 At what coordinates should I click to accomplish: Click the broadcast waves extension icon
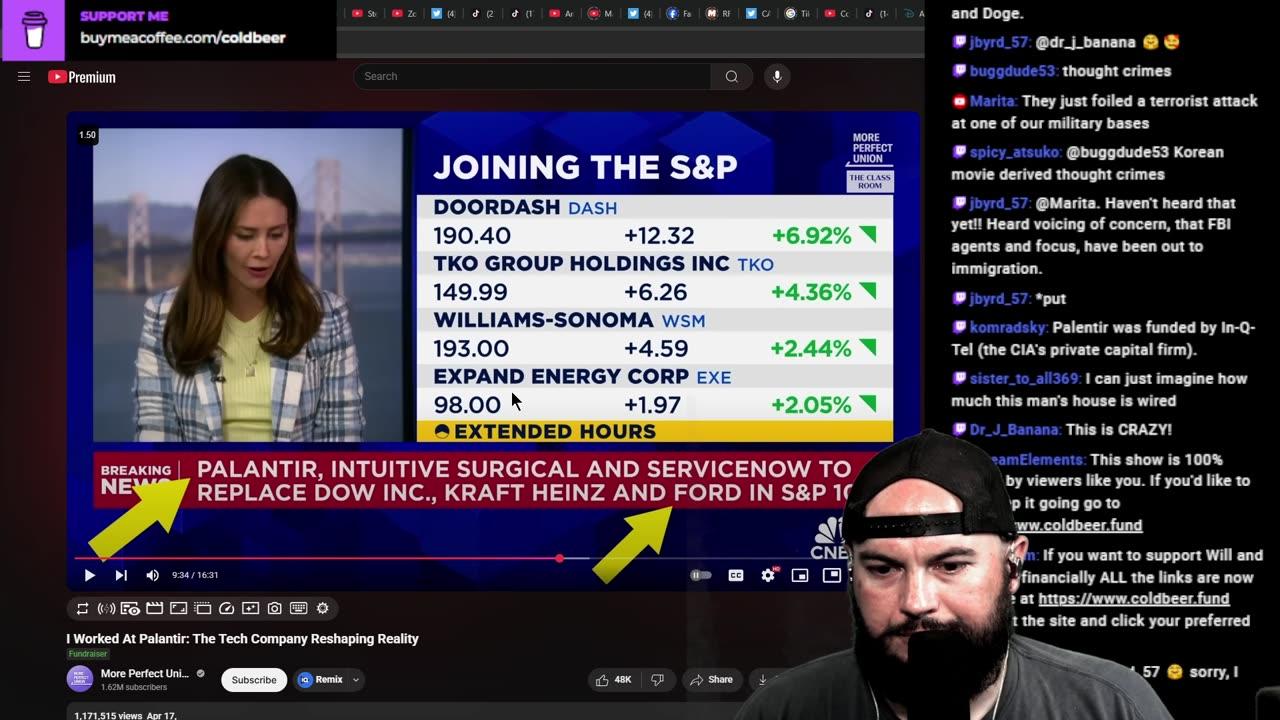[106, 608]
